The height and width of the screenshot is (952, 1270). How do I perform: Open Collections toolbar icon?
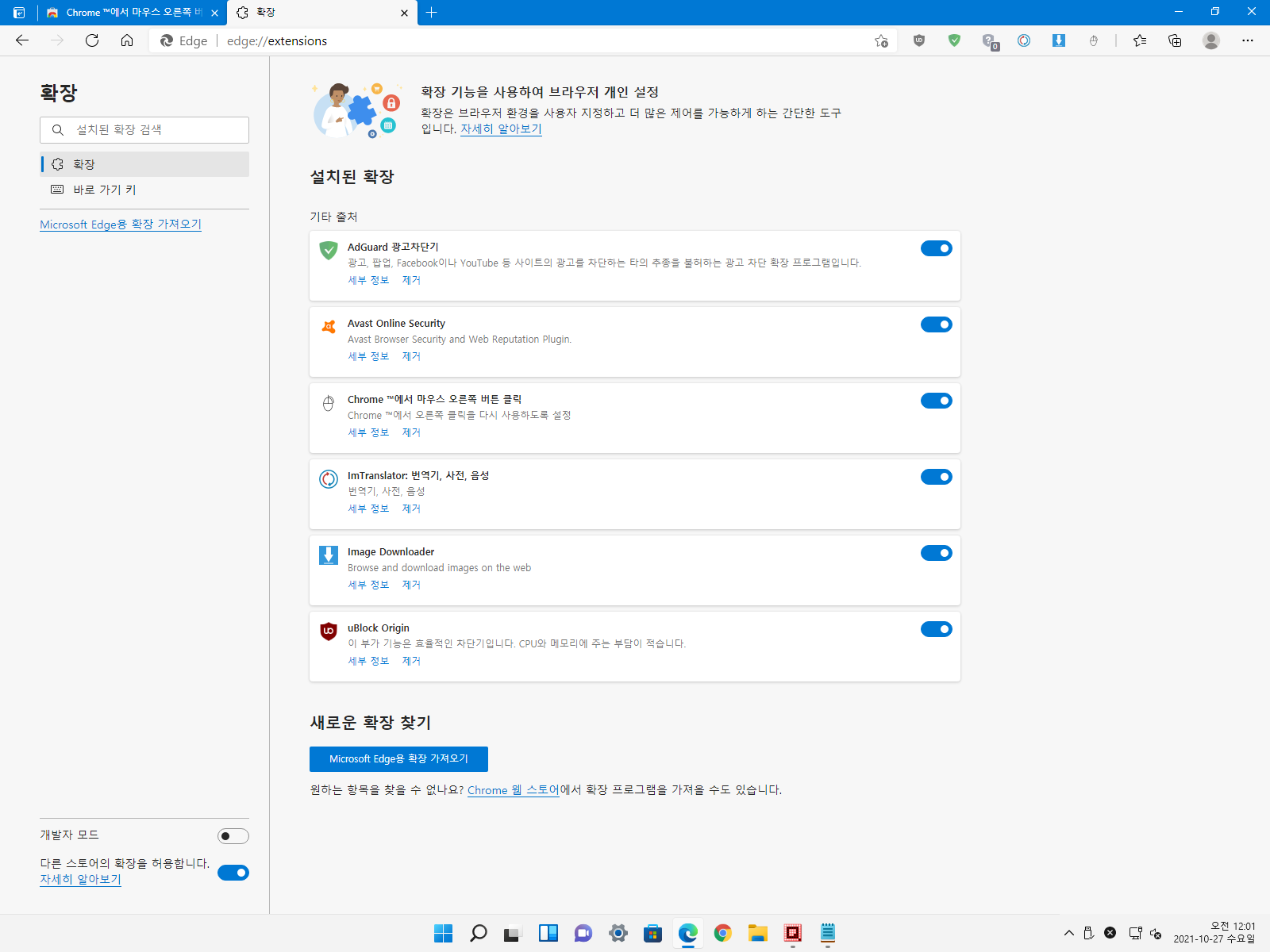tap(1175, 40)
